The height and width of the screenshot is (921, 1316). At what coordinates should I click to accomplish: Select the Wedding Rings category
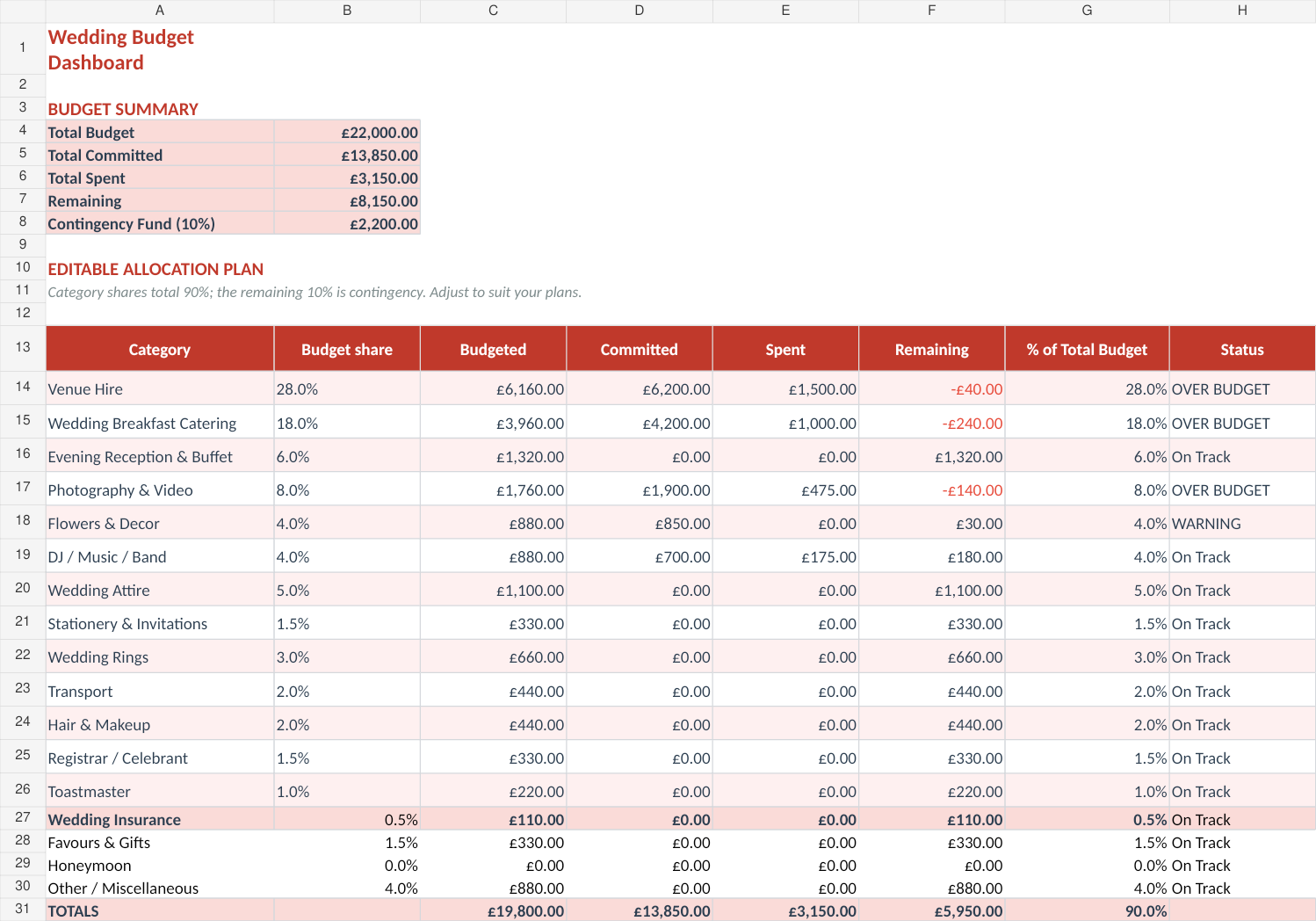point(160,656)
